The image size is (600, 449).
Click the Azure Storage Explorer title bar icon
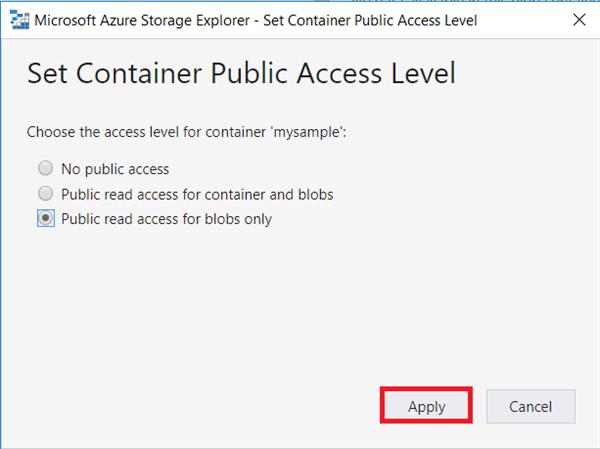pyautogui.click(x=18, y=19)
